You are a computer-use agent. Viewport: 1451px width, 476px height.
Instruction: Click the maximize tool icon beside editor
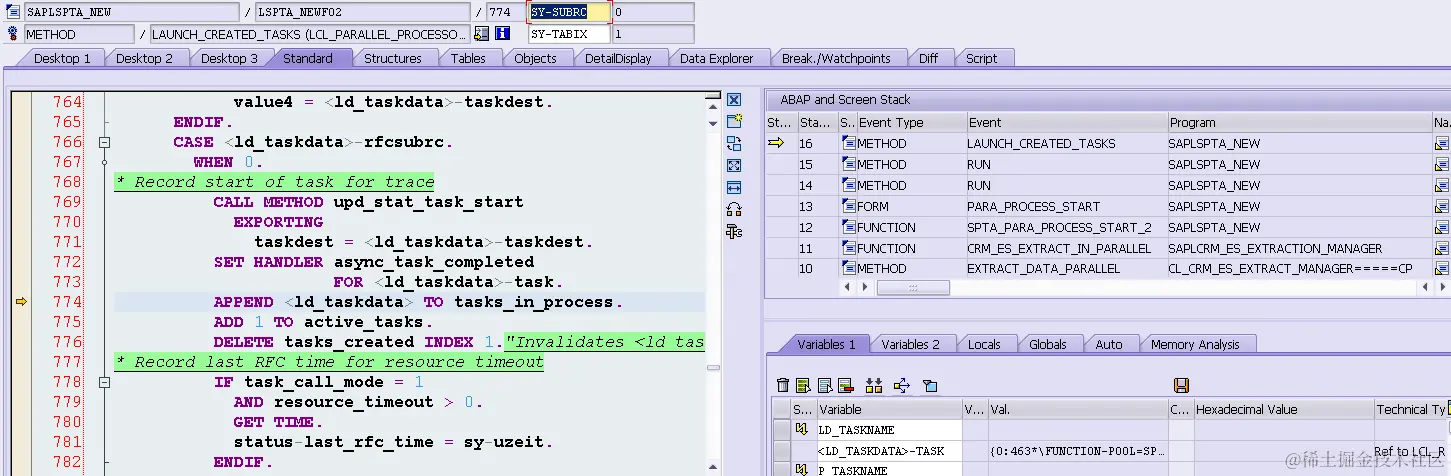pos(734,165)
